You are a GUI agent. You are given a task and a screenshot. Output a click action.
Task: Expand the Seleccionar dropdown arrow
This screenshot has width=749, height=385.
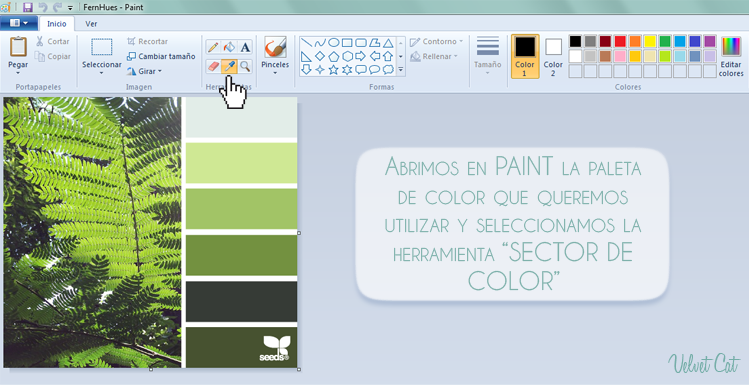[x=101, y=73]
